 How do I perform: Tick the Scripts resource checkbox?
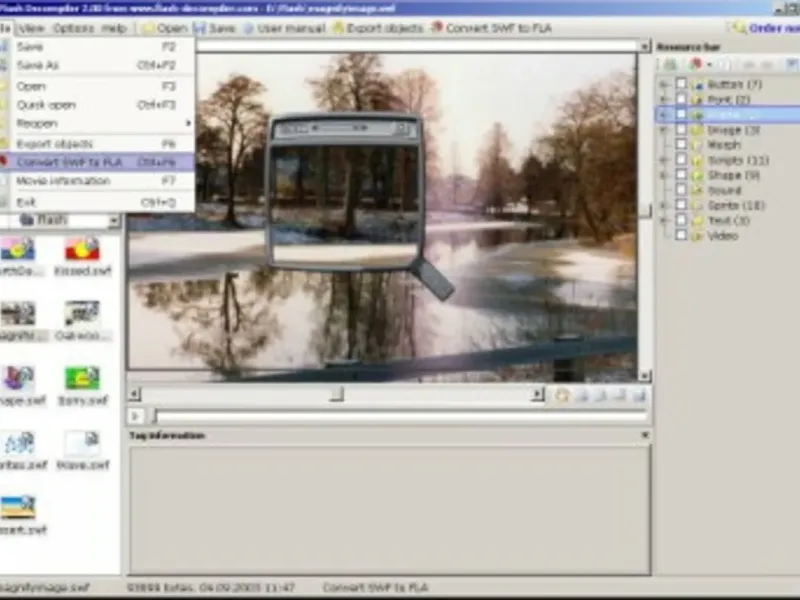[x=681, y=160]
